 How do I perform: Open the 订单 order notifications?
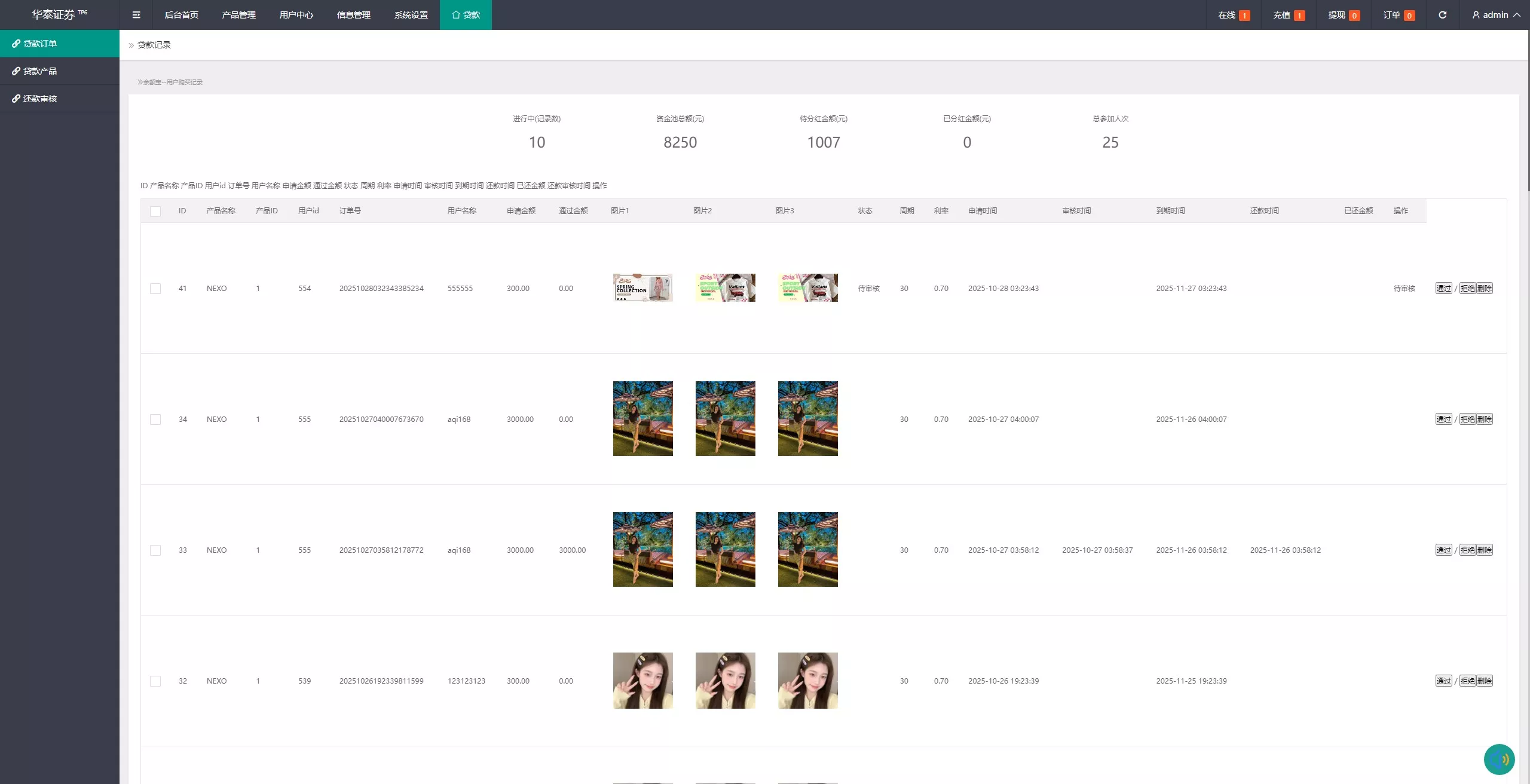(1399, 15)
